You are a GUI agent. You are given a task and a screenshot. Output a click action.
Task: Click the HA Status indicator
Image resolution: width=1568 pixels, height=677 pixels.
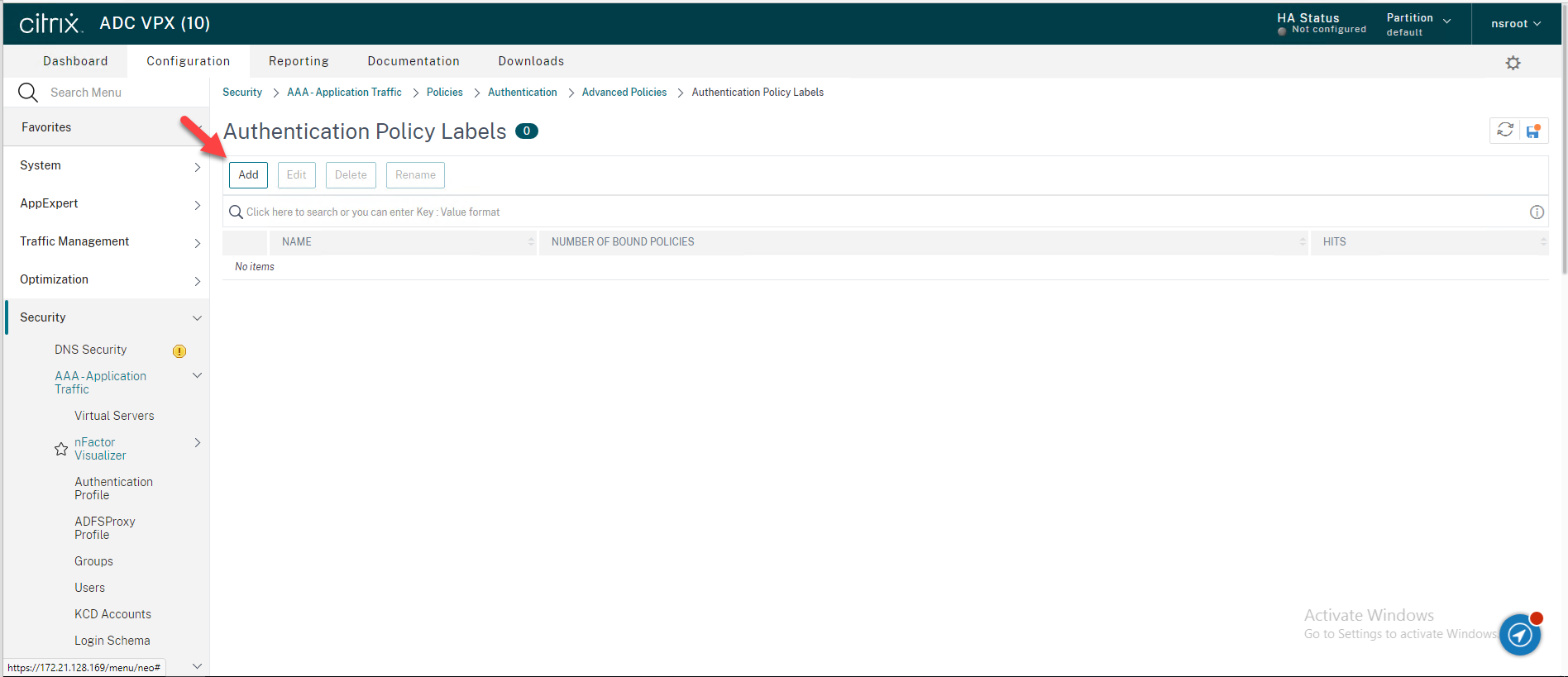(x=1322, y=24)
